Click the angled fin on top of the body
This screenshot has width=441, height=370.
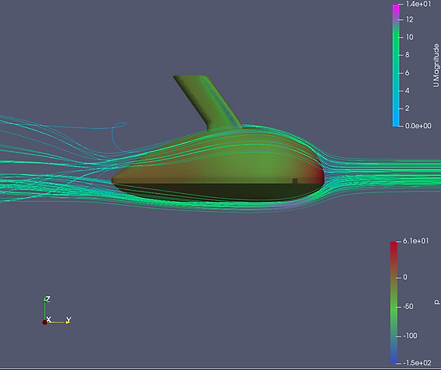[x=207, y=102]
